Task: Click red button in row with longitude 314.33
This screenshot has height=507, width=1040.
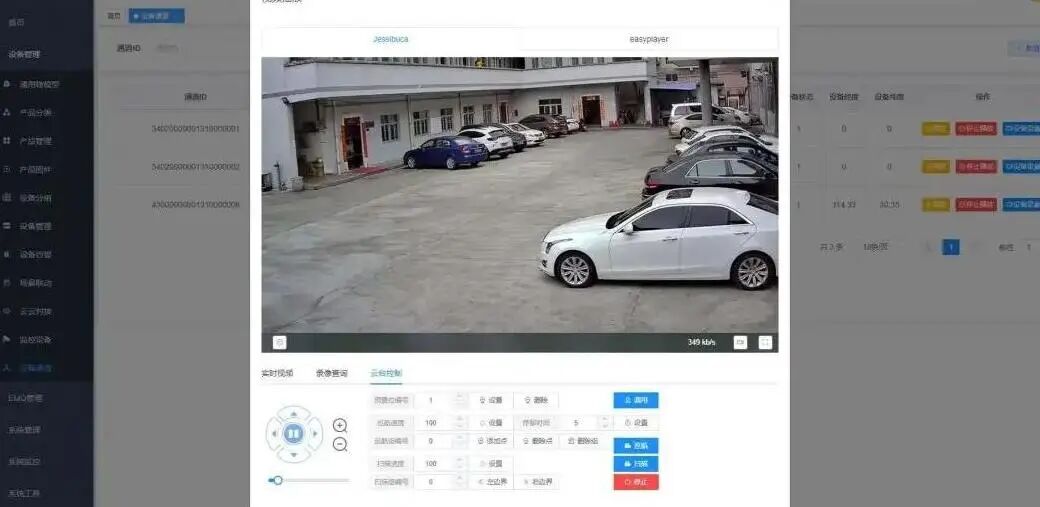Action: coord(976,204)
